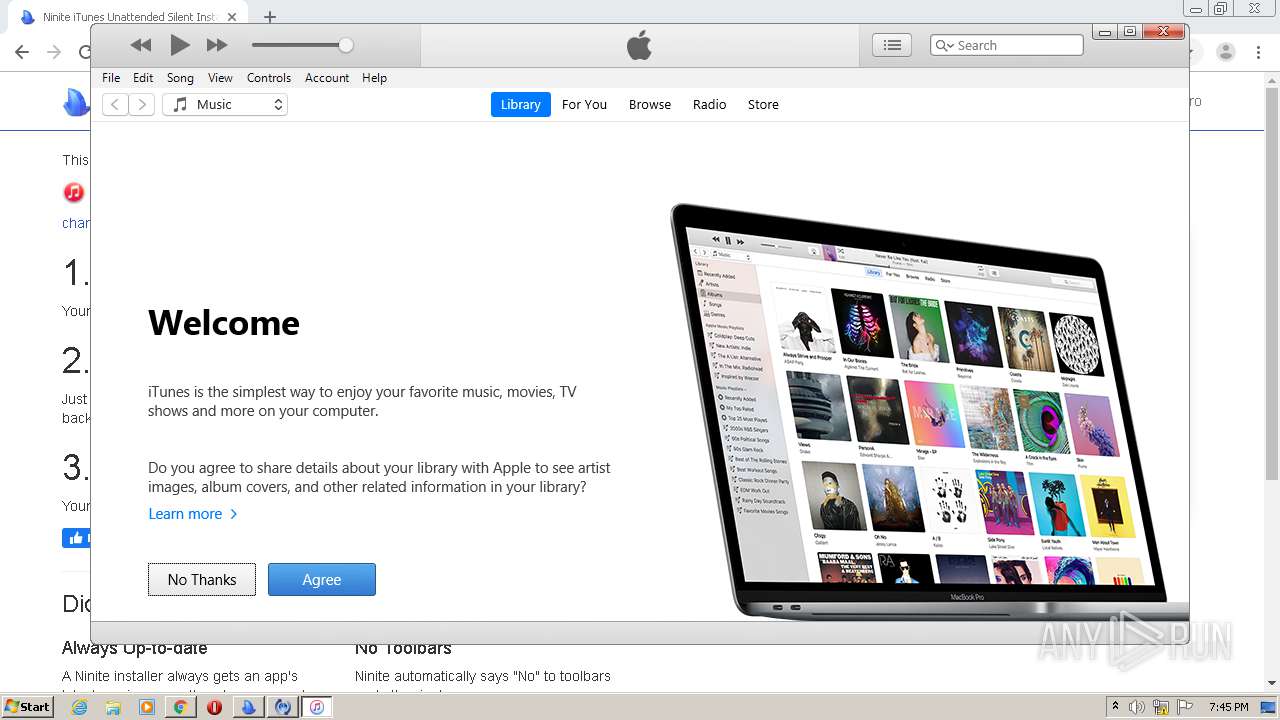Select the Ninite iTunes browser tab
1280x720 pixels.
128,17
